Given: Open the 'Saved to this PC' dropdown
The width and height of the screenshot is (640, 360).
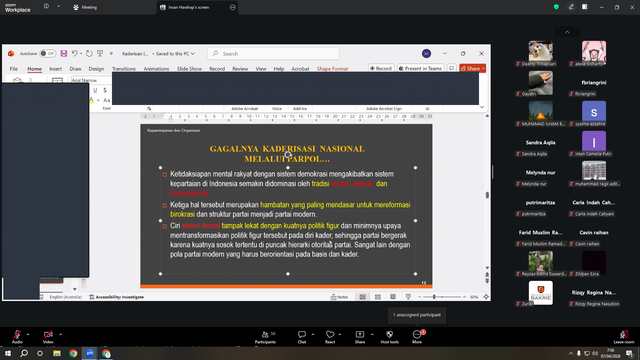Looking at the screenshot, I should tap(175, 53).
